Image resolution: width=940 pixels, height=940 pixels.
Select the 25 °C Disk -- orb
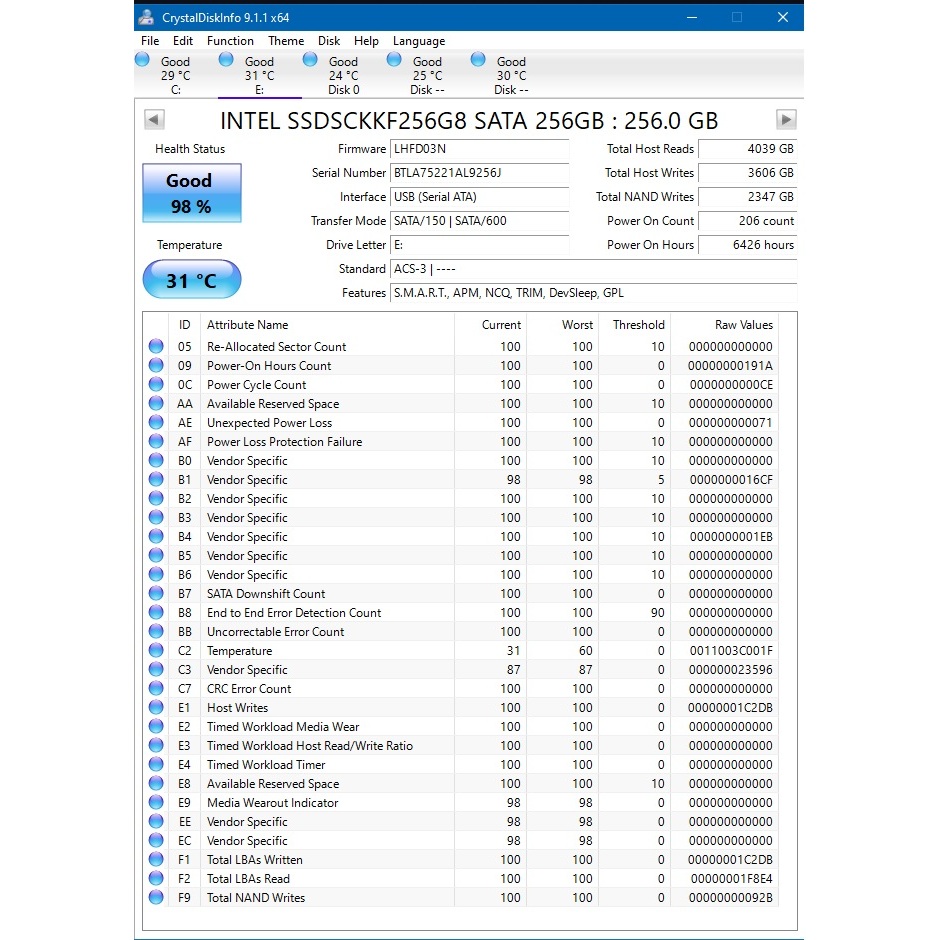pos(394,61)
